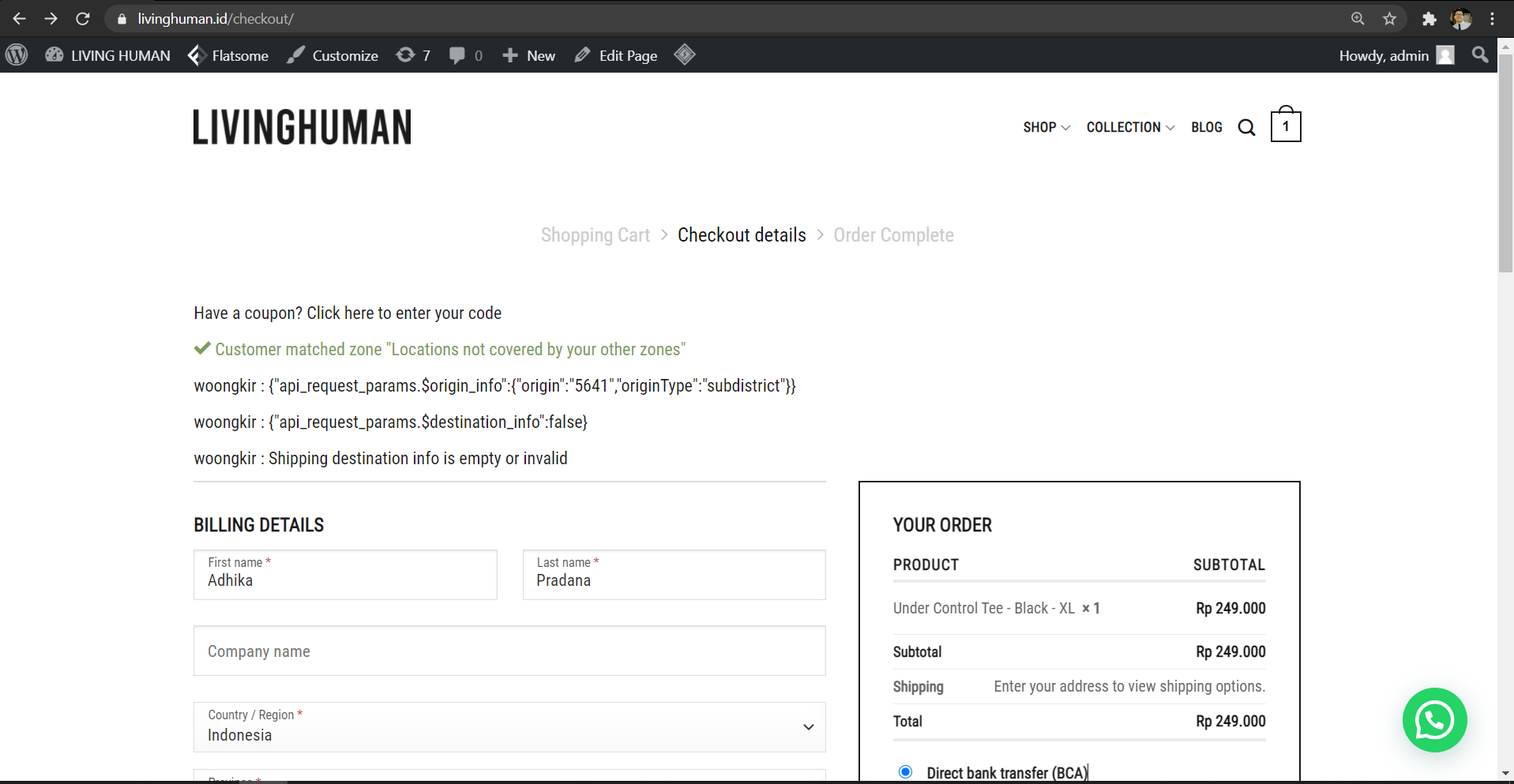Go back to Shopping Cart step
The width and height of the screenshot is (1514, 784).
(595, 235)
